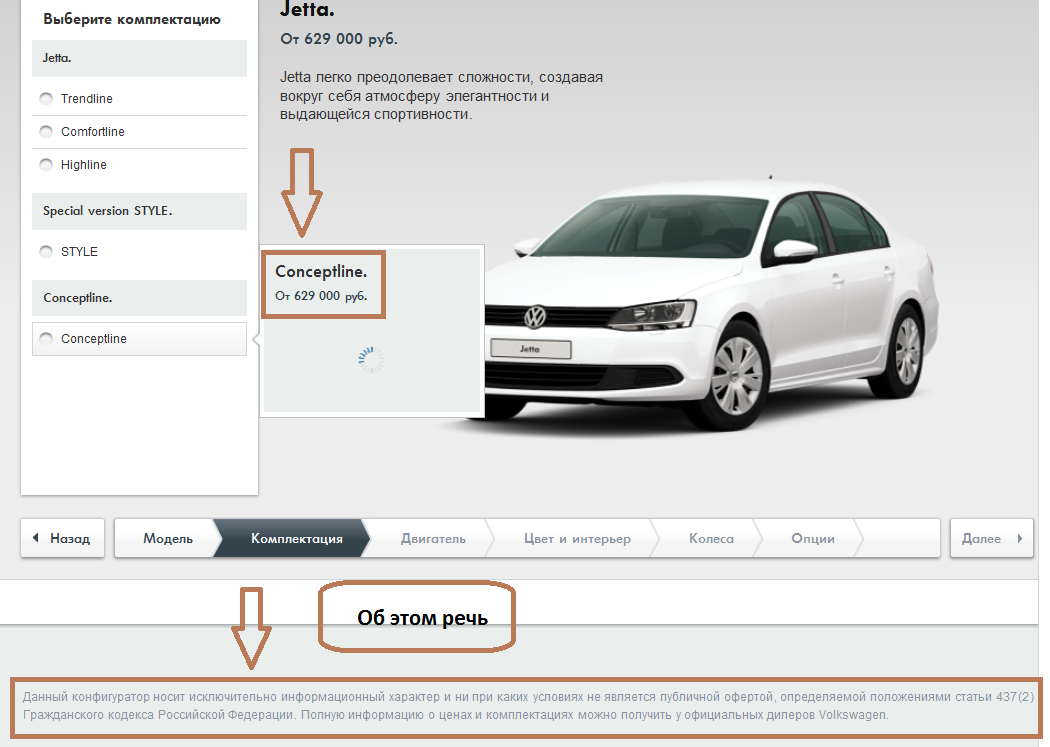Select the Comfortline radio button
The width and height of the screenshot is (1050, 747).
tap(46, 132)
